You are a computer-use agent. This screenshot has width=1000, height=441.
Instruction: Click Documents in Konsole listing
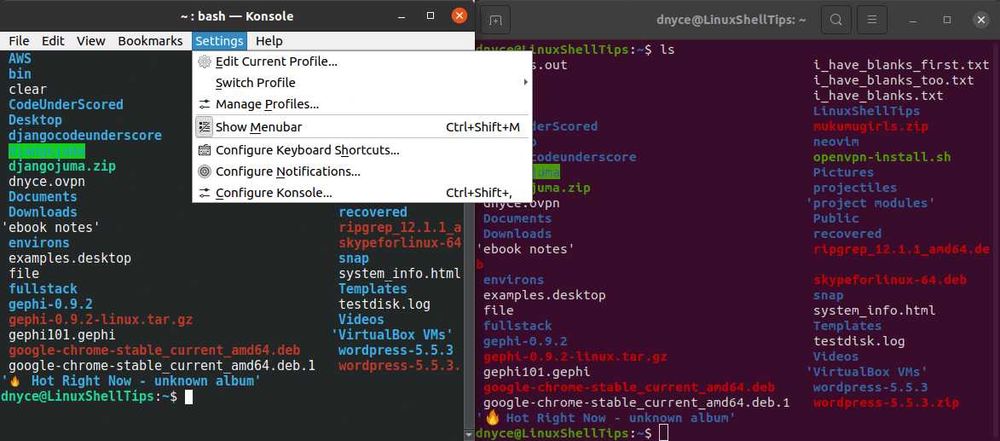[x=43, y=197]
